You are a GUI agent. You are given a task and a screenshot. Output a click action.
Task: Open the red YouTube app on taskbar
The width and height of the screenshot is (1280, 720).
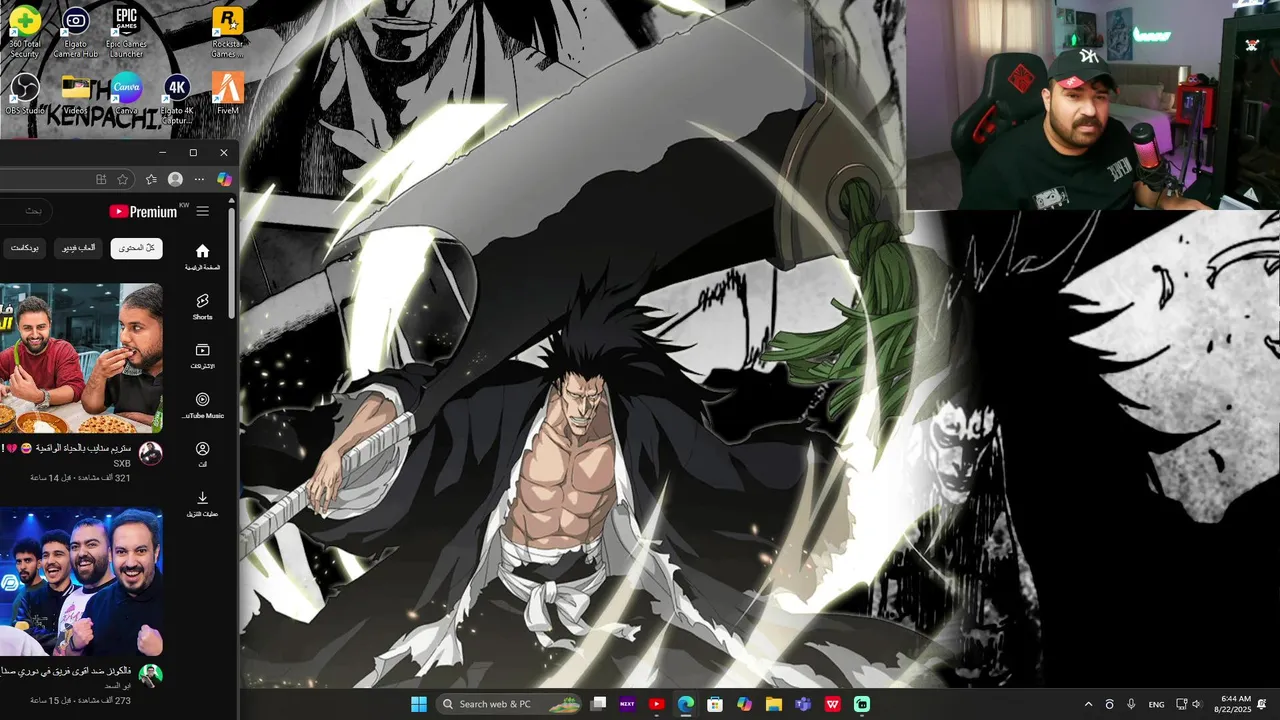[x=656, y=704]
